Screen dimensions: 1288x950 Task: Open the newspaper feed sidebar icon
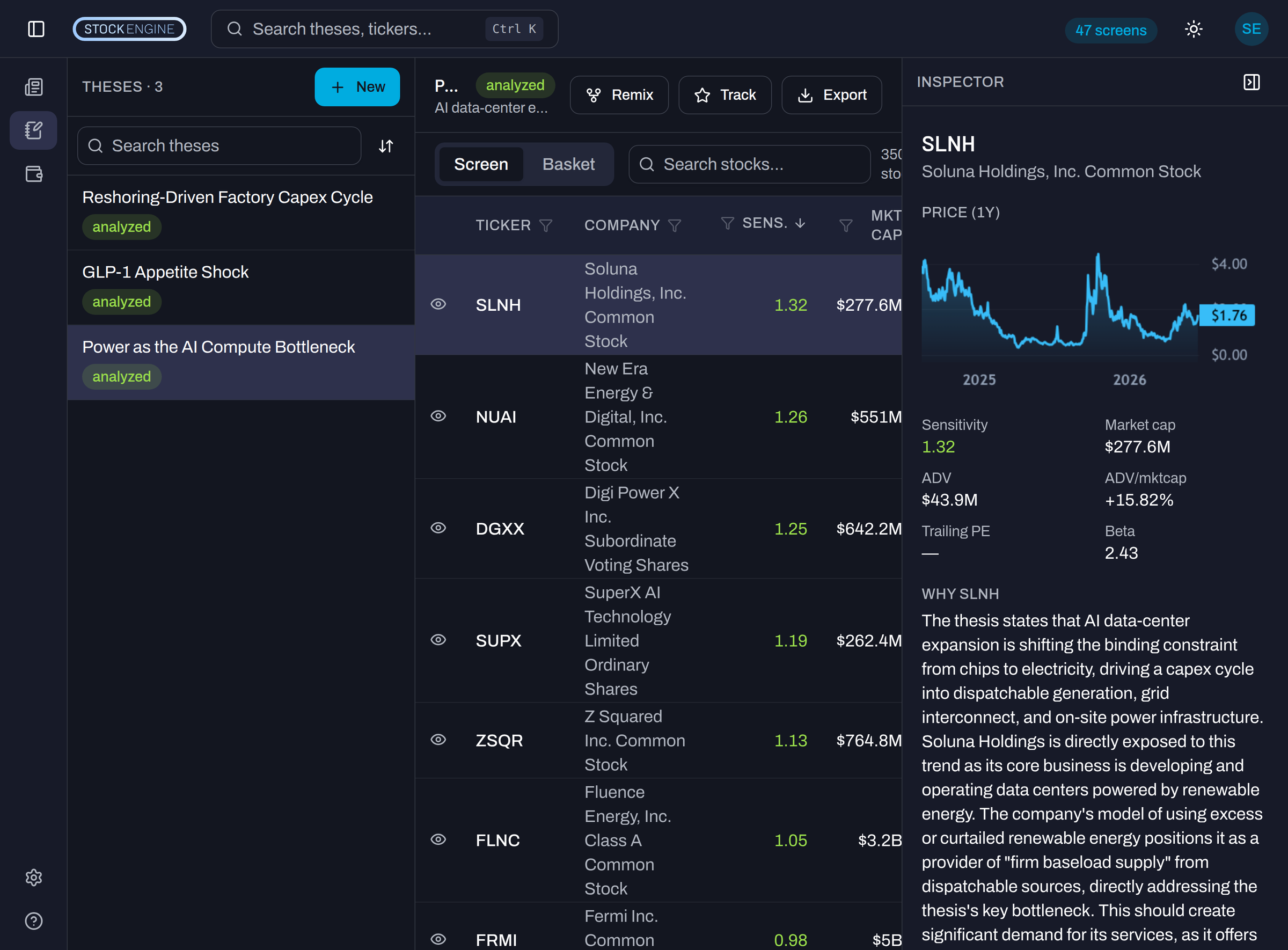[34, 87]
